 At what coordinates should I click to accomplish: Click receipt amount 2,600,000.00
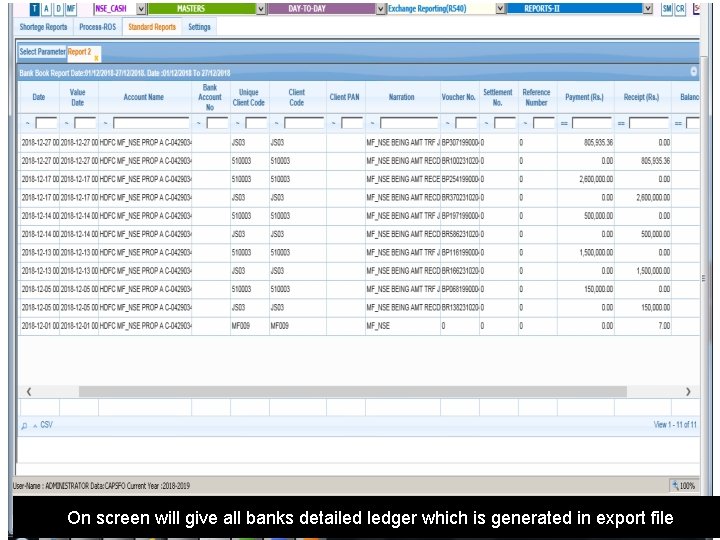[x=653, y=197]
